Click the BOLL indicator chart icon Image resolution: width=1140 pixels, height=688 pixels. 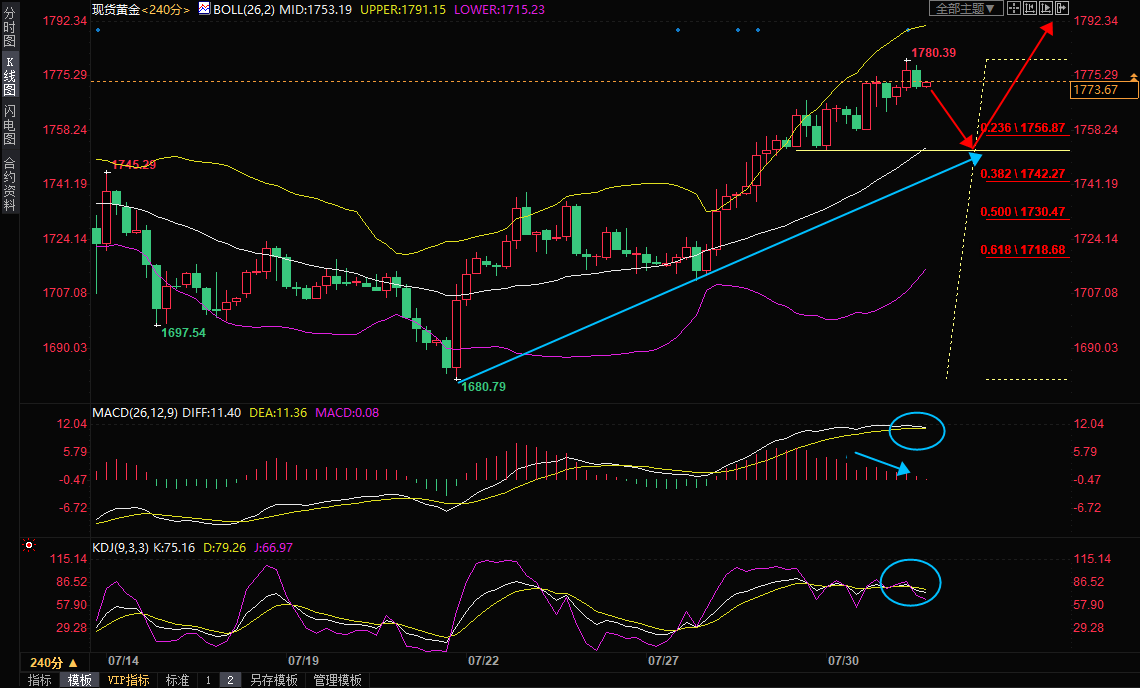point(204,8)
